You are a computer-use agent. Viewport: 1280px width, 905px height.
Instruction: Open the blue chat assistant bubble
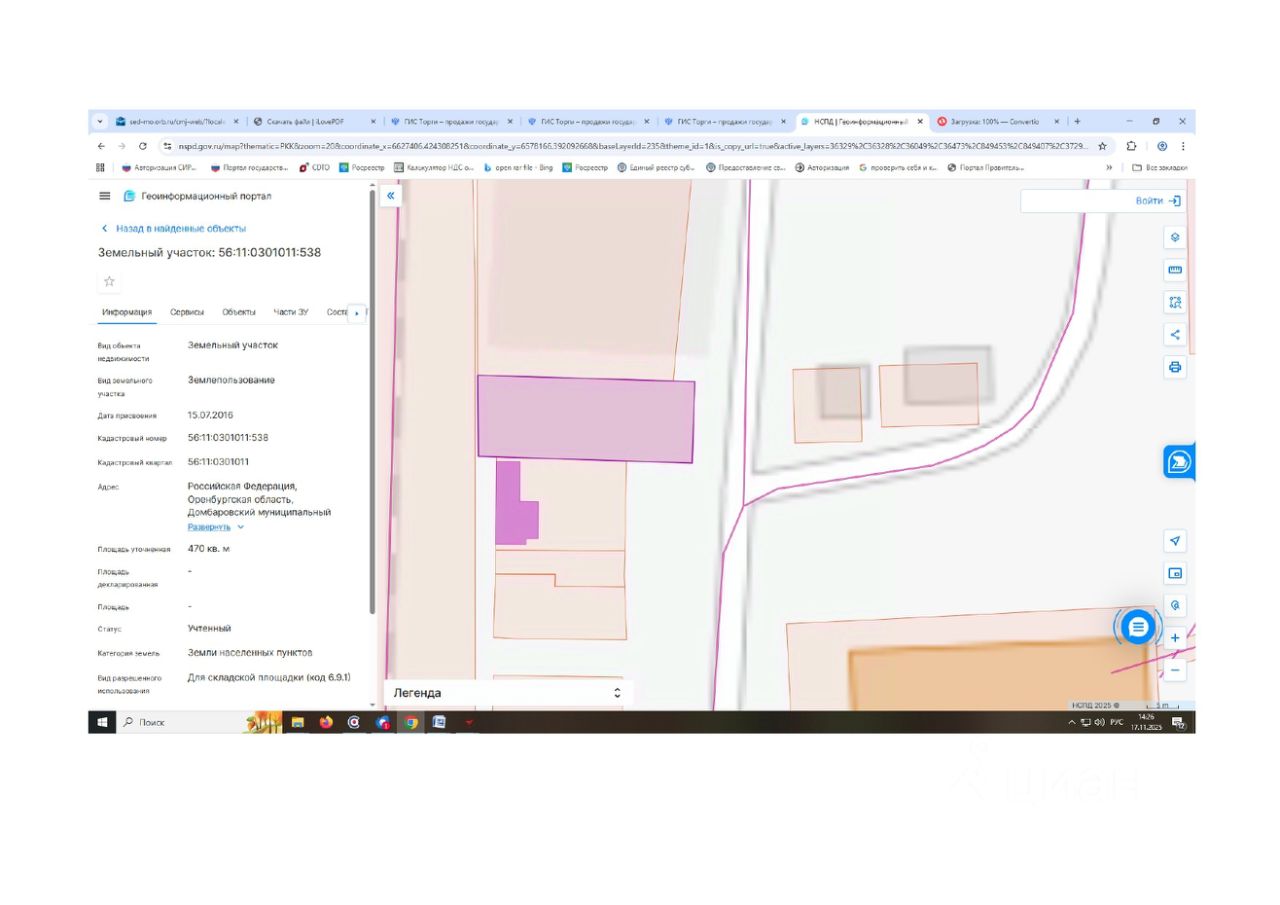(1137, 627)
